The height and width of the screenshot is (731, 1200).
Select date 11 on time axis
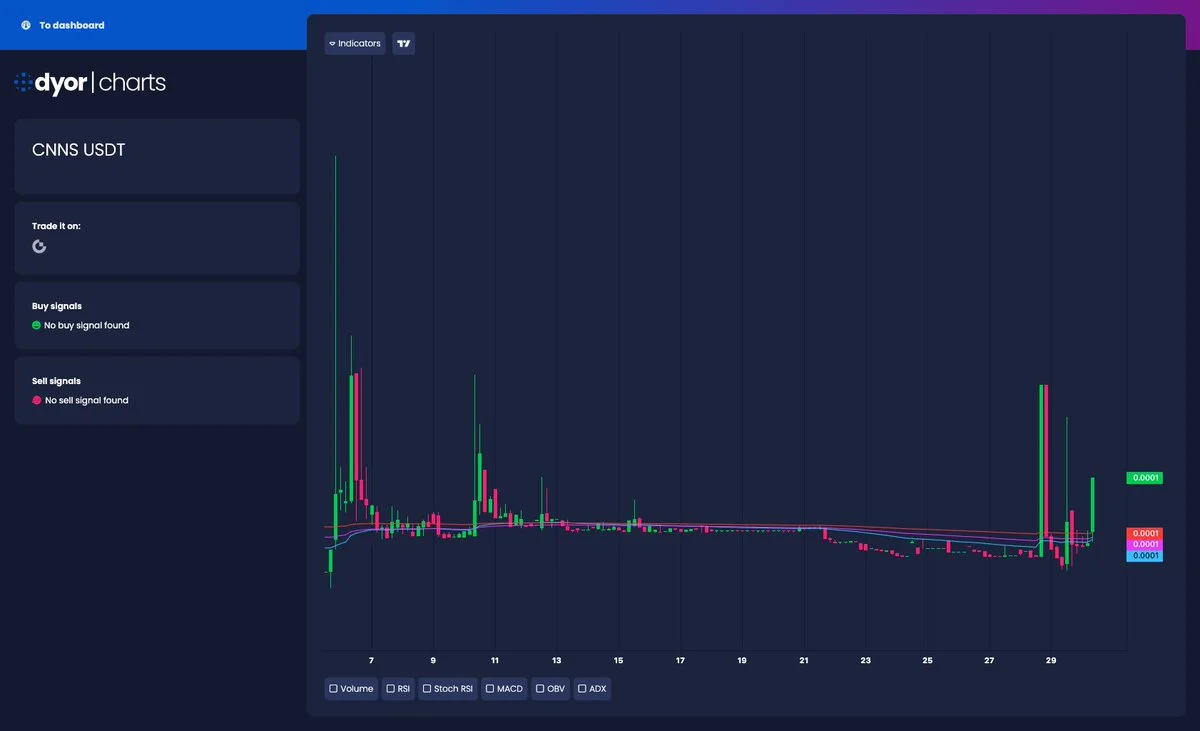pos(495,661)
